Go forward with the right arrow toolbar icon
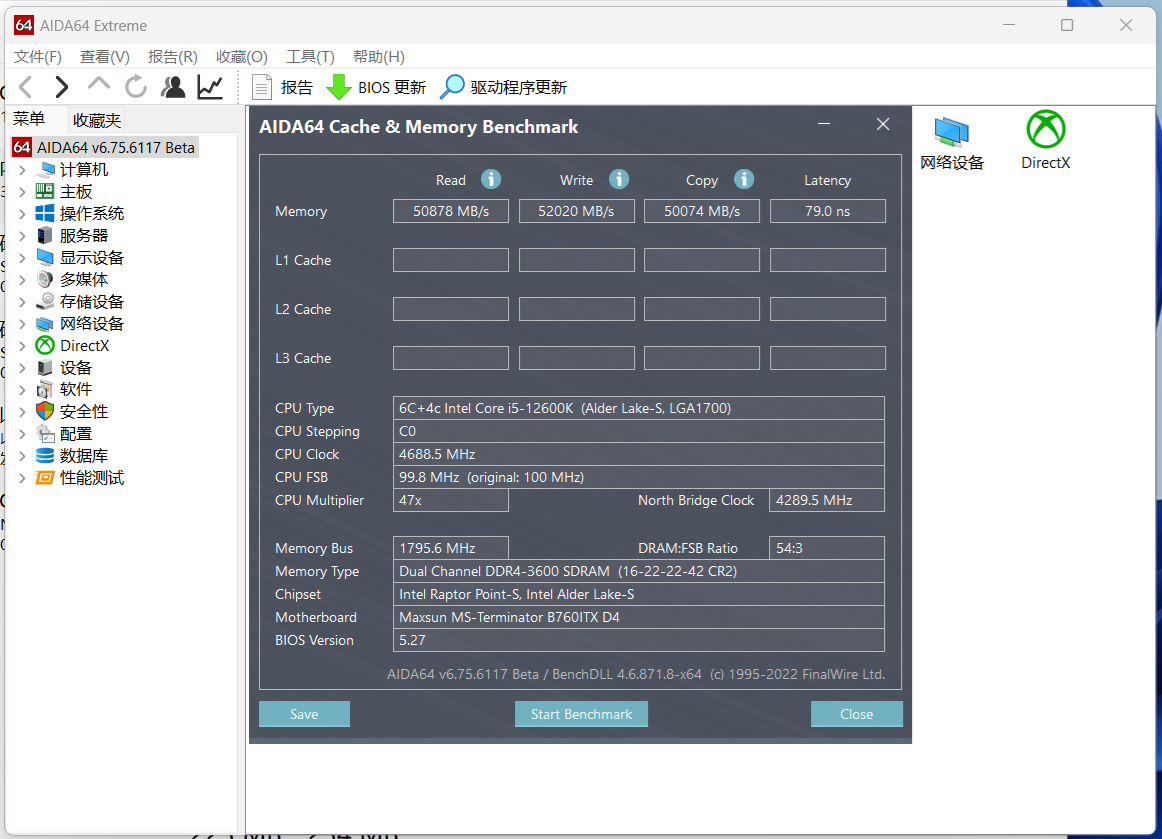Viewport: 1162px width, 839px height. [x=62, y=87]
